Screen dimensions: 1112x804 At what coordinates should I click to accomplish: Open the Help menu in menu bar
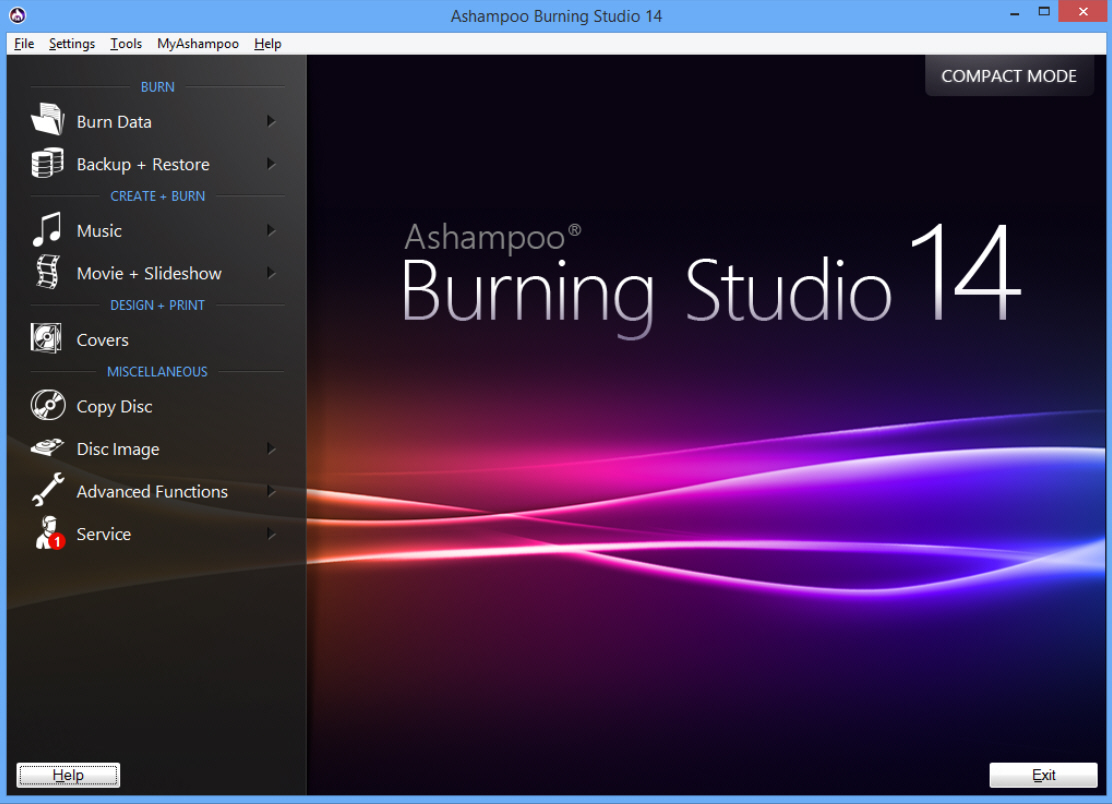(268, 43)
